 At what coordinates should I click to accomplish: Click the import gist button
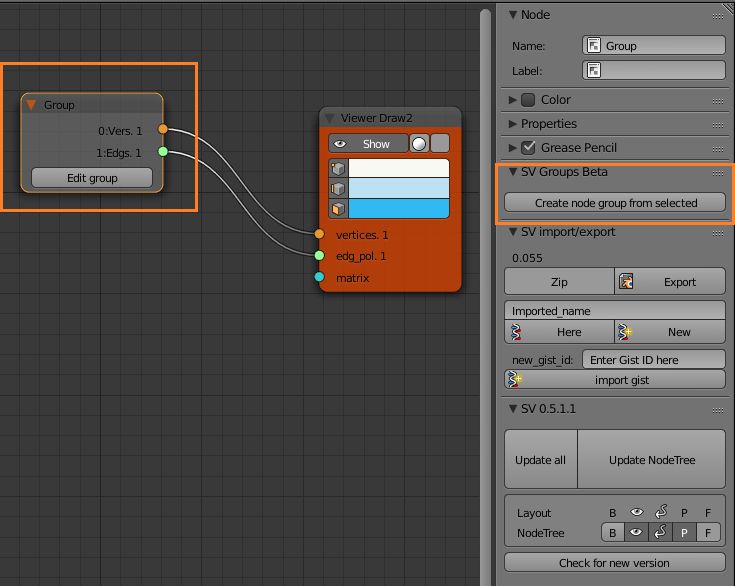pos(615,380)
